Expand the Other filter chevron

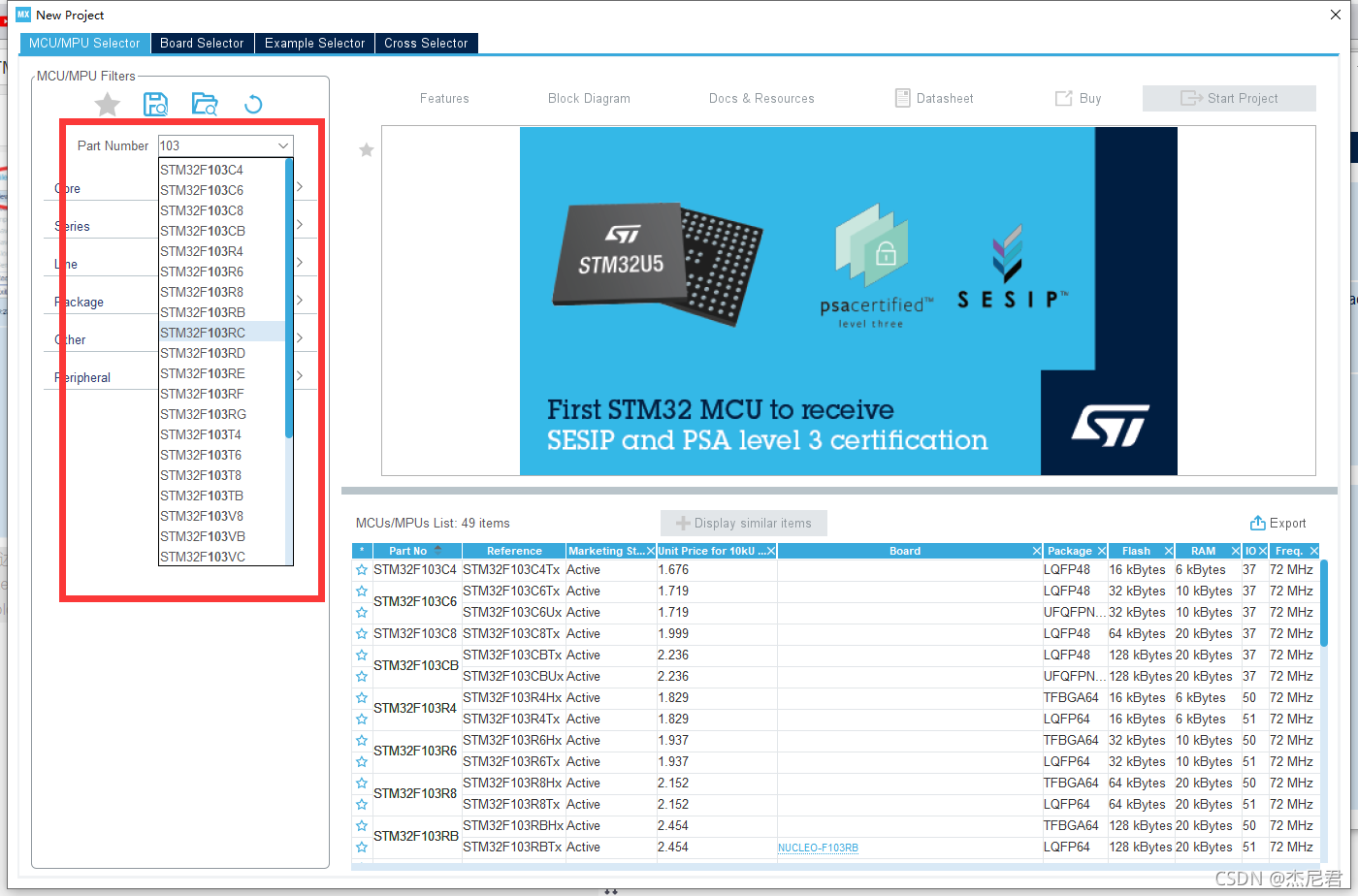tap(300, 338)
